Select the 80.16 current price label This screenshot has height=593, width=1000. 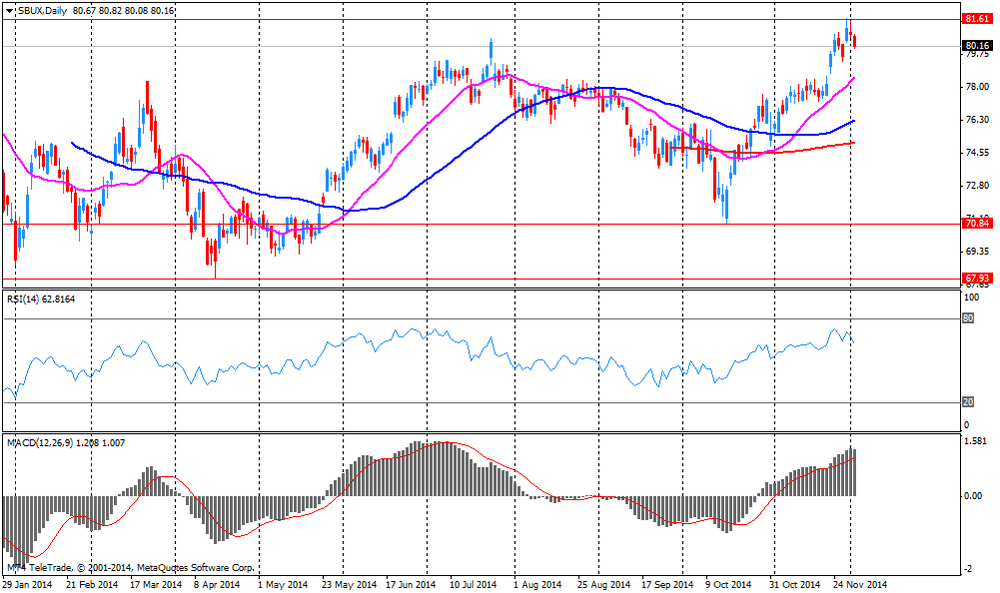(x=976, y=46)
